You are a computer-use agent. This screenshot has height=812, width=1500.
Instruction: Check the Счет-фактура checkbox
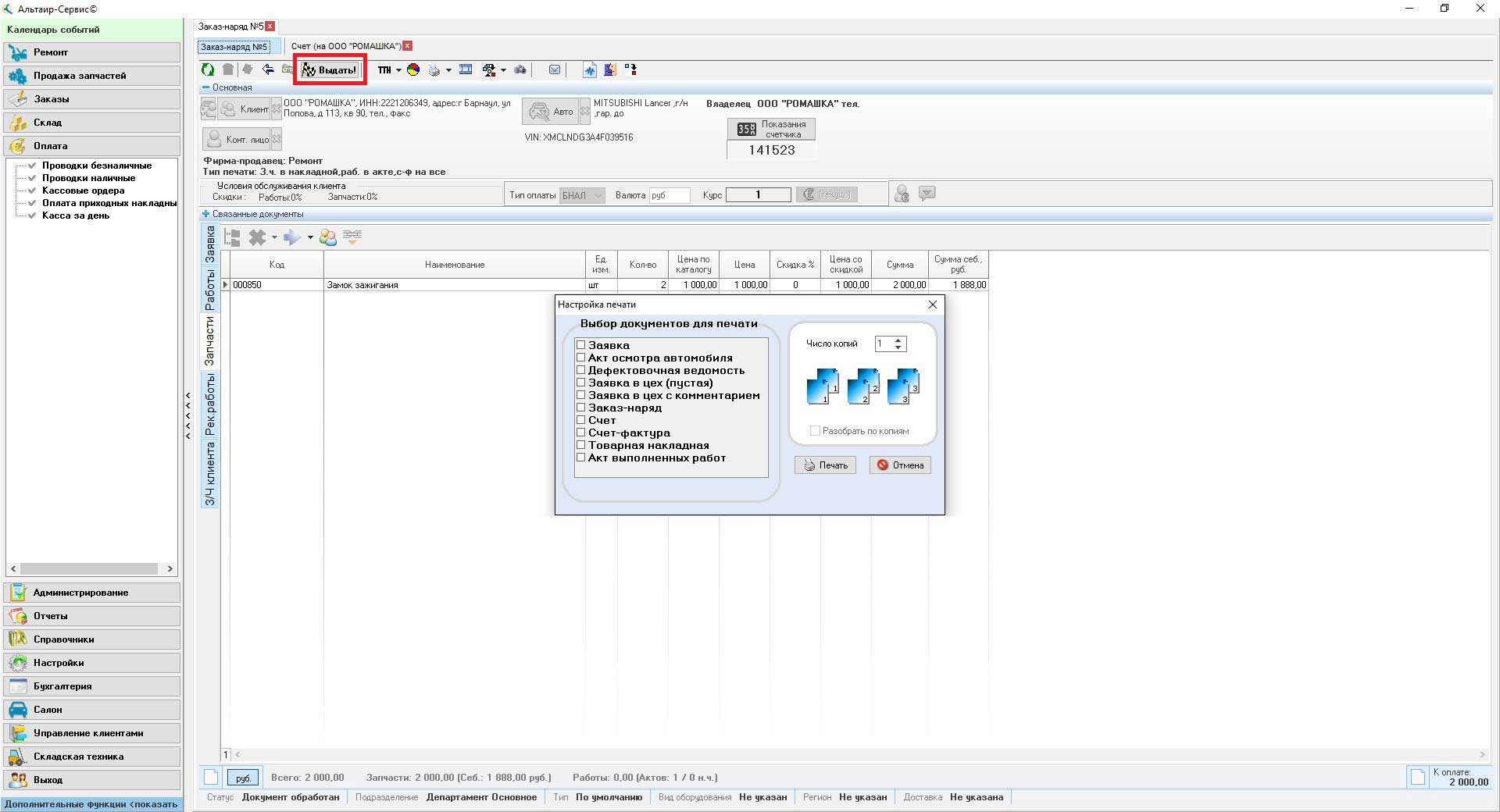click(581, 433)
